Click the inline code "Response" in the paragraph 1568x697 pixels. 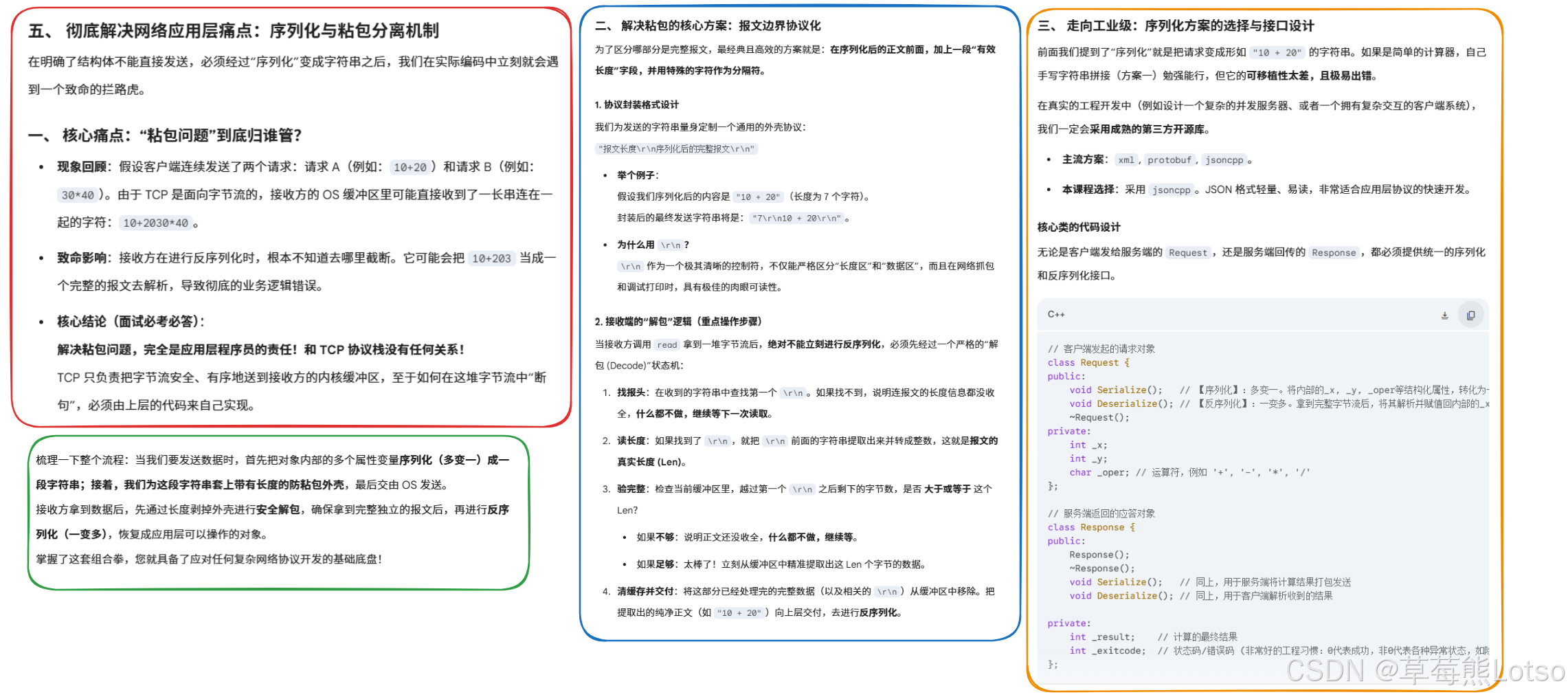[1333, 253]
